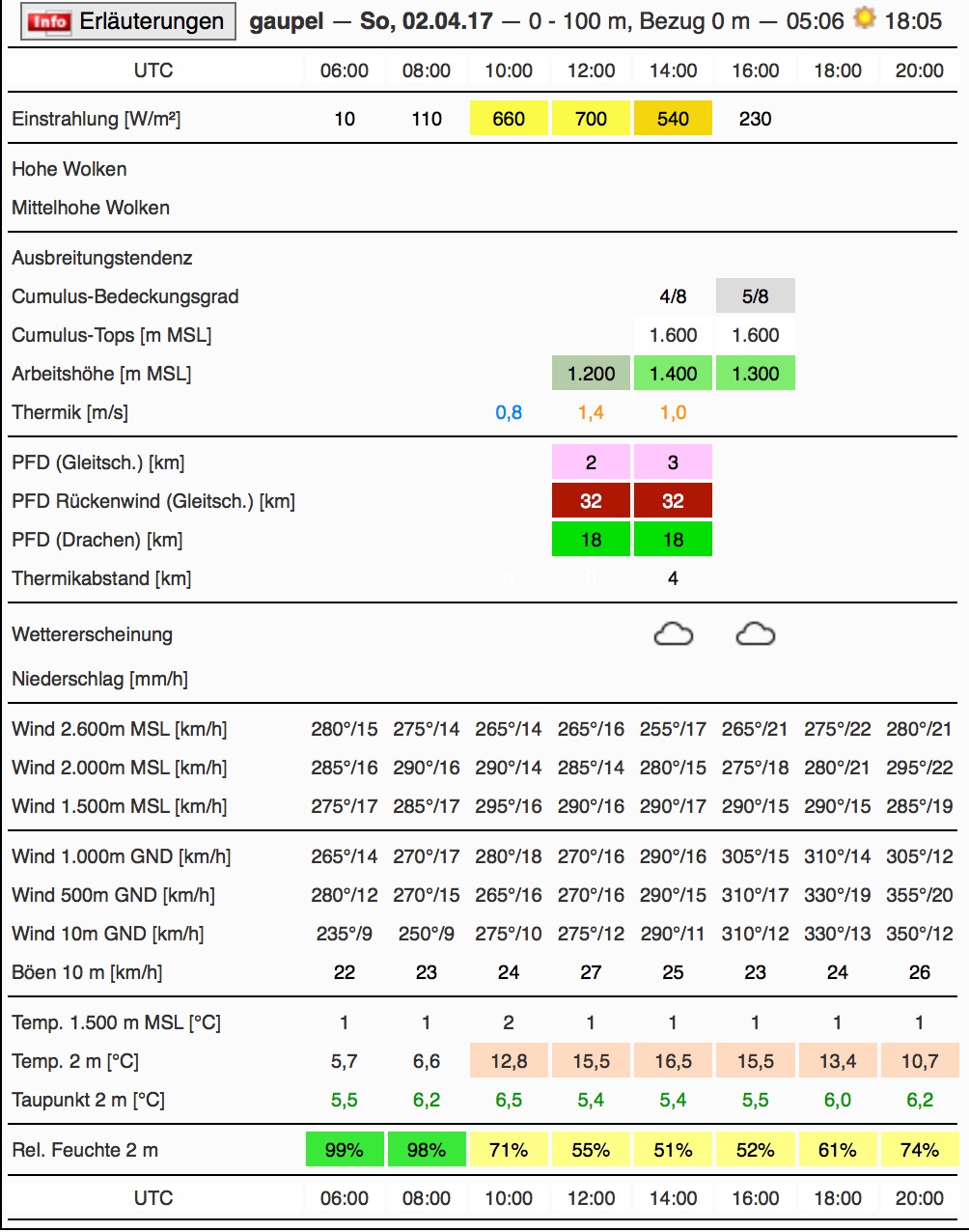Click the pink PFD Gleitschirm value 3

pos(673,462)
